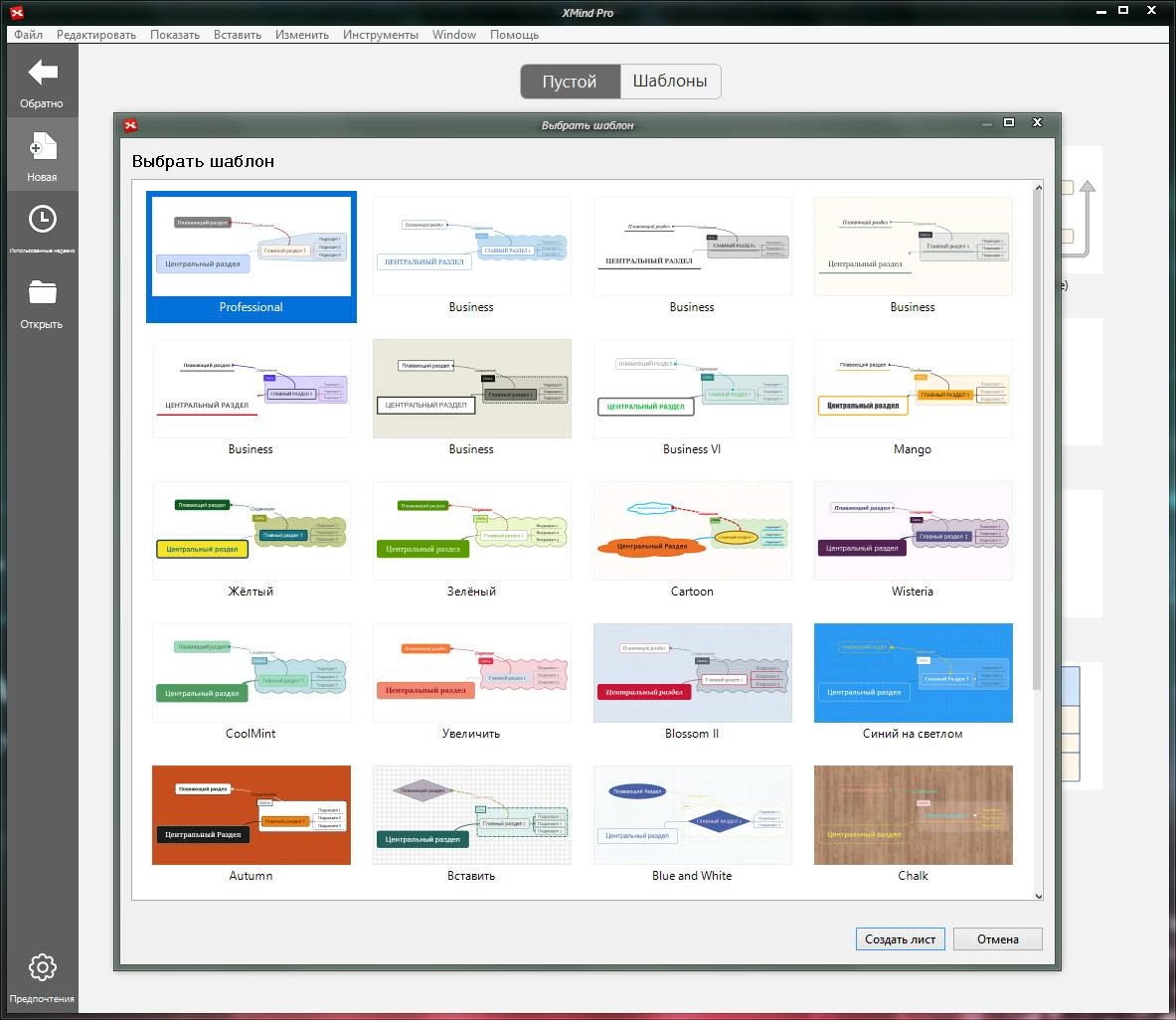Close the Выбрать шаблон dialog
The height and width of the screenshot is (1020, 1176).
click(1037, 123)
